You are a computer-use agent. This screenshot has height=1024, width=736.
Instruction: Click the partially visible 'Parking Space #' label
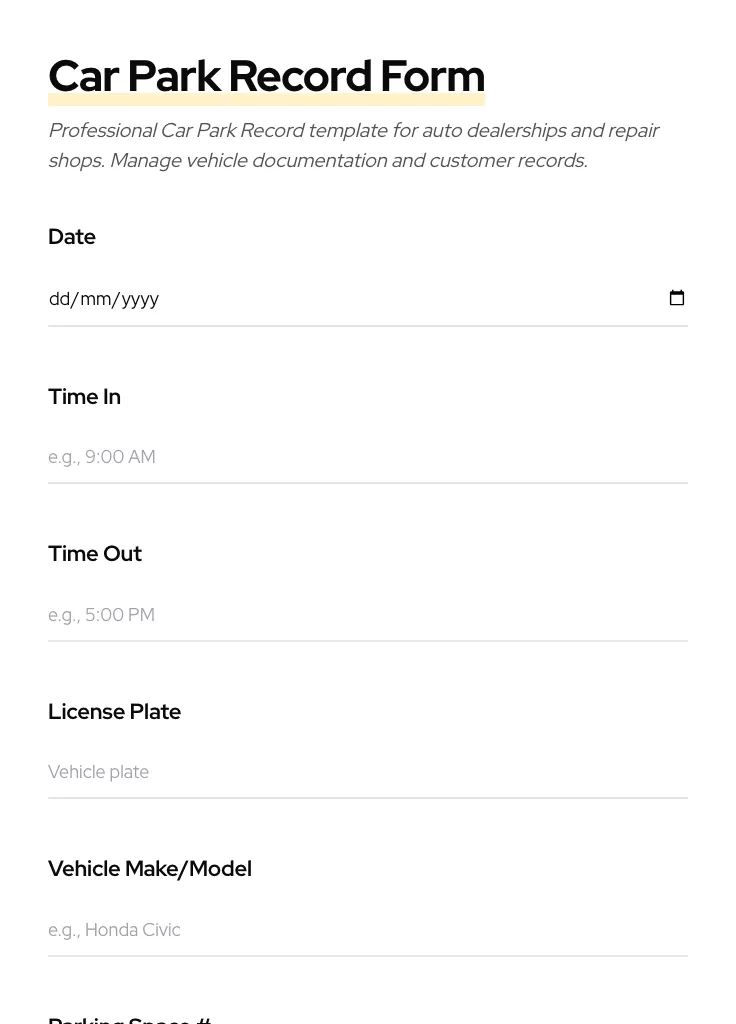click(x=130, y=1019)
